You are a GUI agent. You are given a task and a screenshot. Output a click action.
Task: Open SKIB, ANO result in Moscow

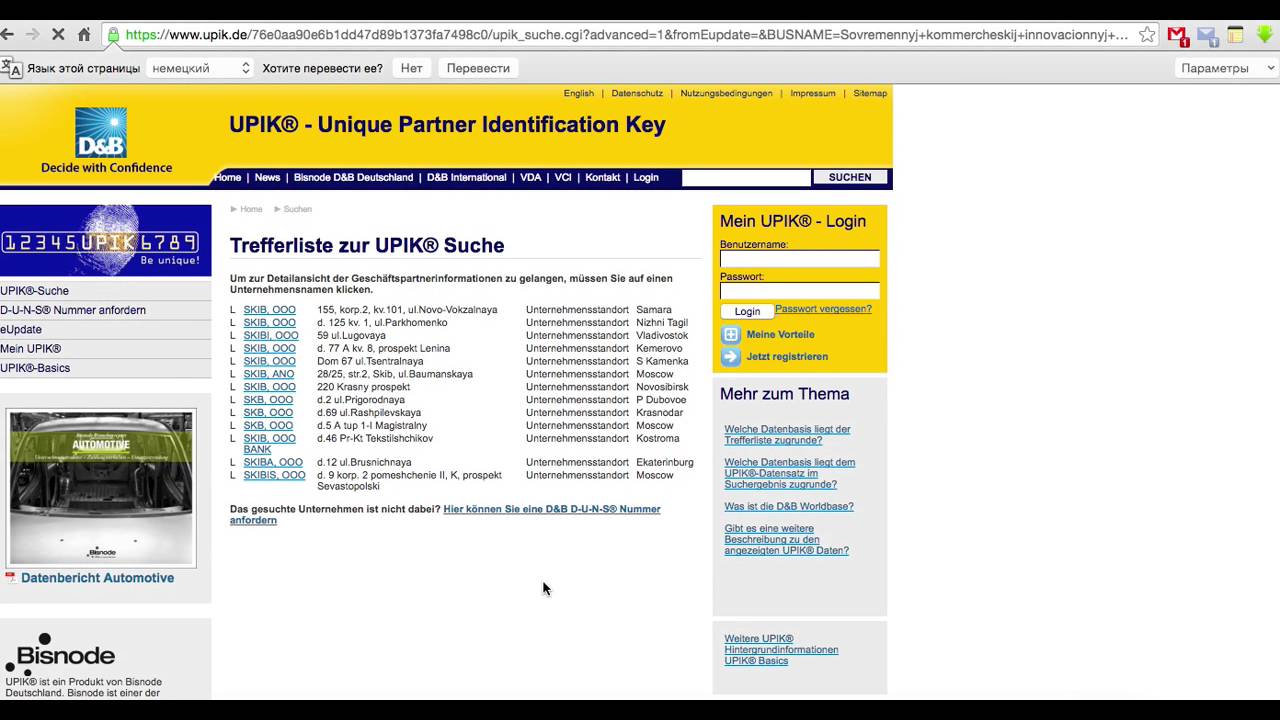click(269, 374)
